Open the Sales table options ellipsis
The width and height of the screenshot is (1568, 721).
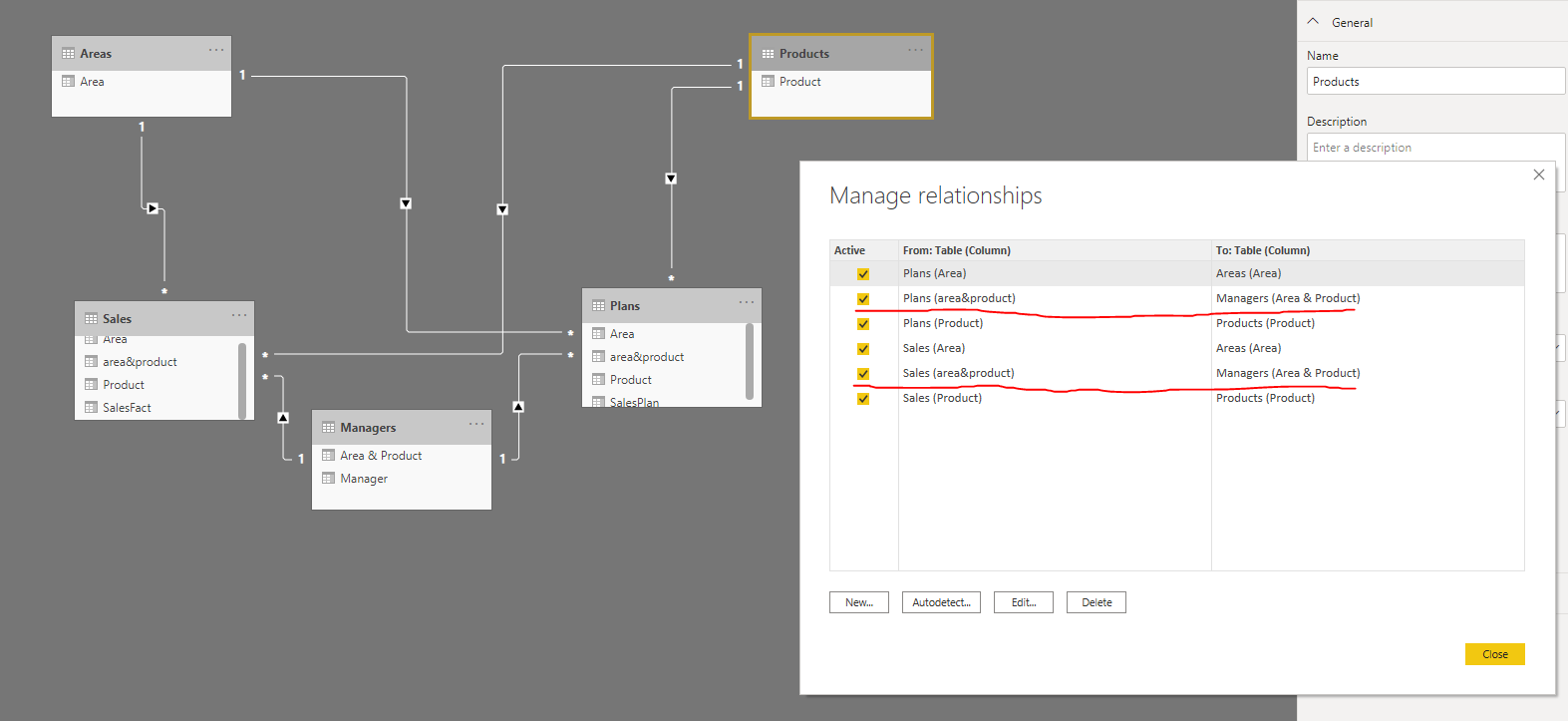click(239, 315)
